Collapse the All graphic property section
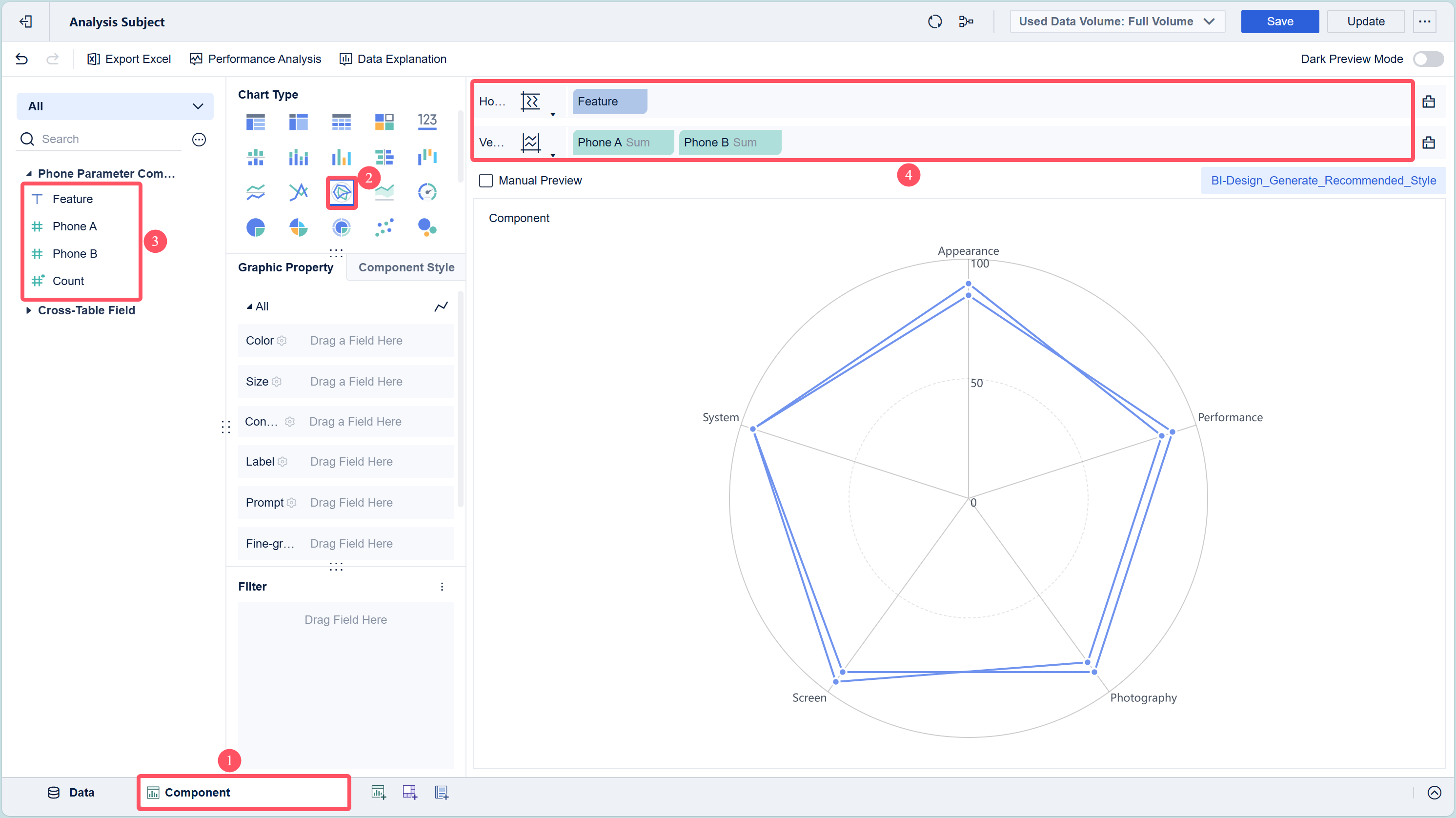Screen dimensions: 1456x818 pyautogui.click(x=249, y=307)
